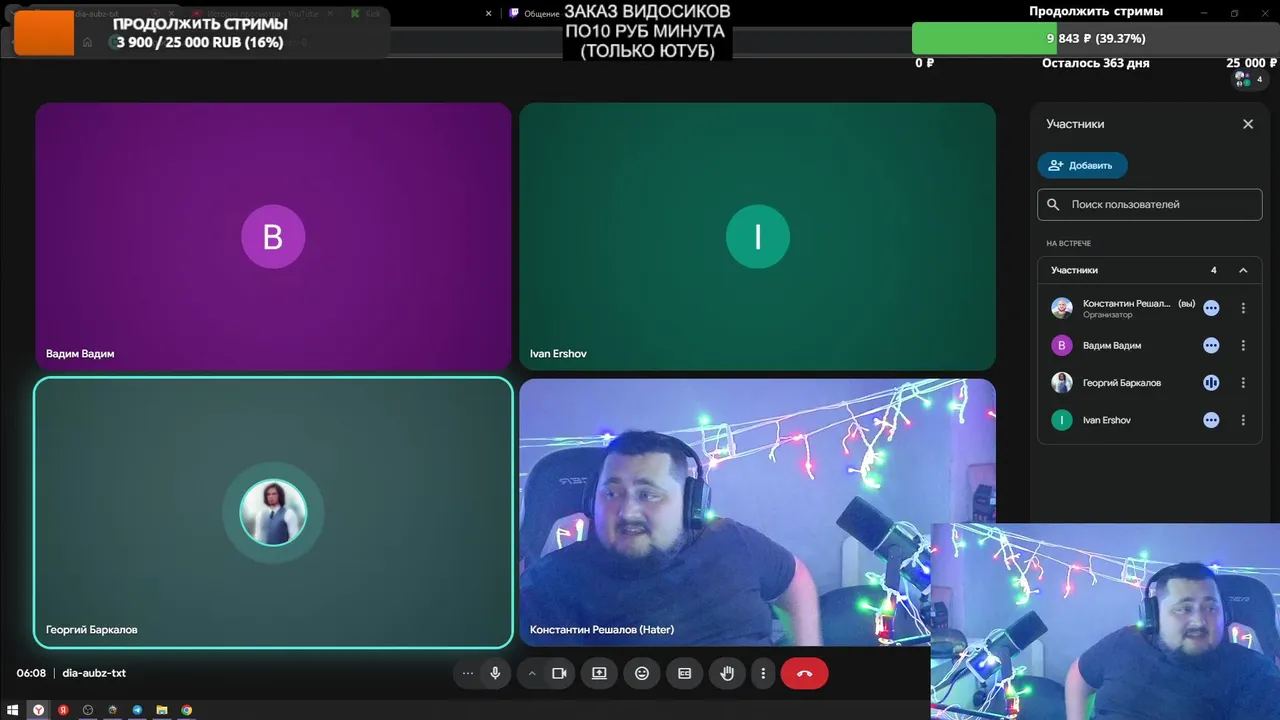Image resolution: width=1280 pixels, height=720 pixels.
Task: Open the more options menu in the call bar
Action: point(763,673)
